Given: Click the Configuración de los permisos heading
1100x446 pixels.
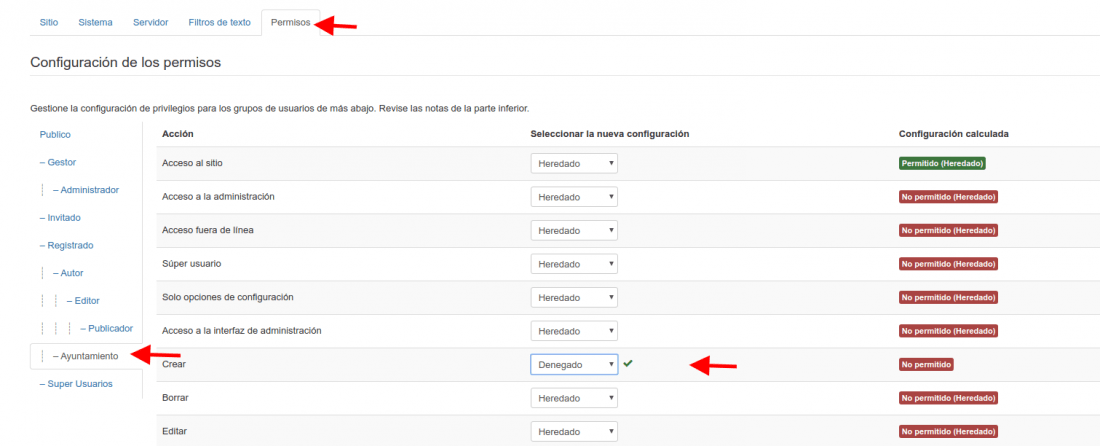Looking at the screenshot, I should click(x=126, y=62).
